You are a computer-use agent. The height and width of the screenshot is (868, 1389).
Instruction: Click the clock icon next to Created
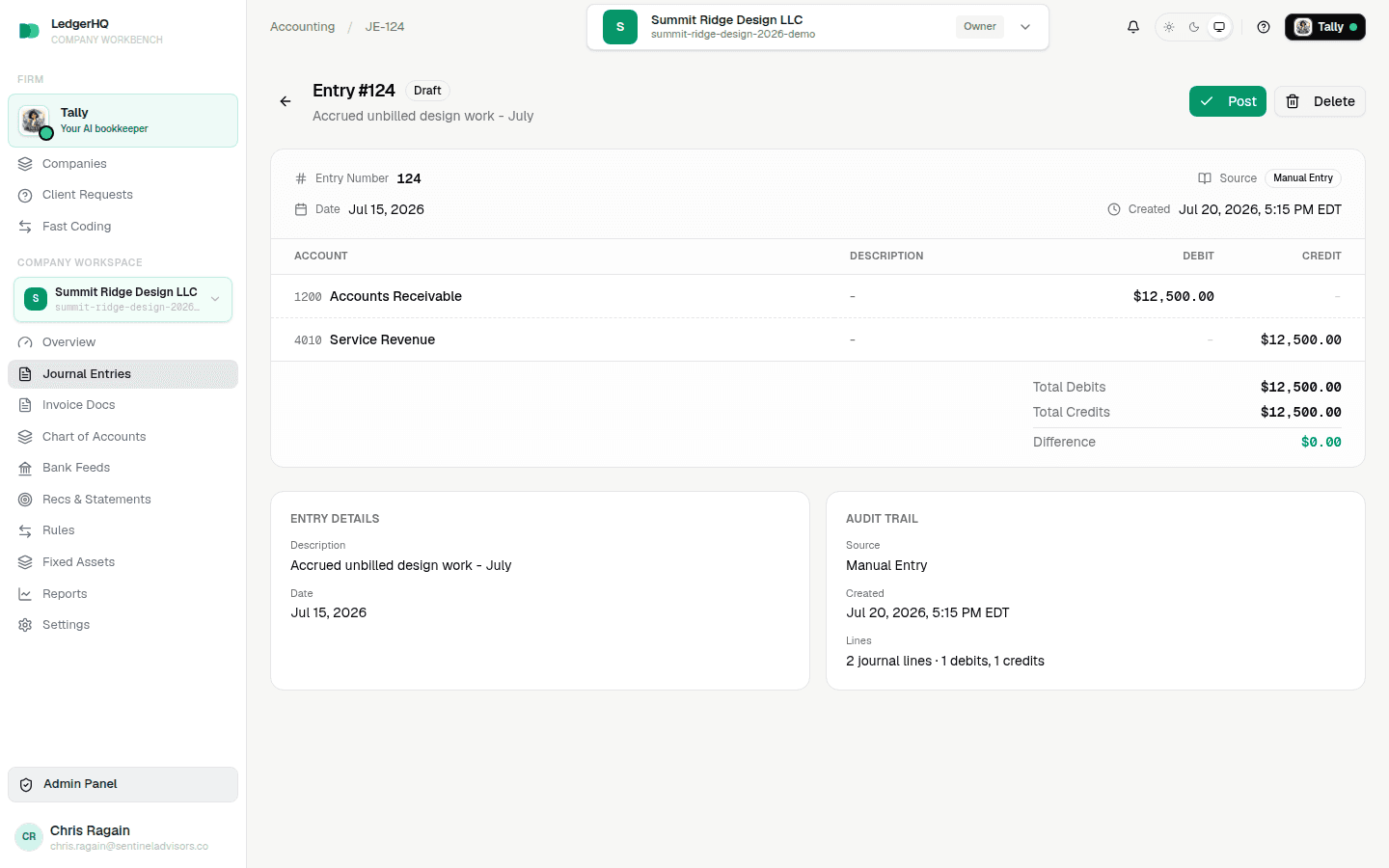pyautogui.click(x=1114, y=209)
